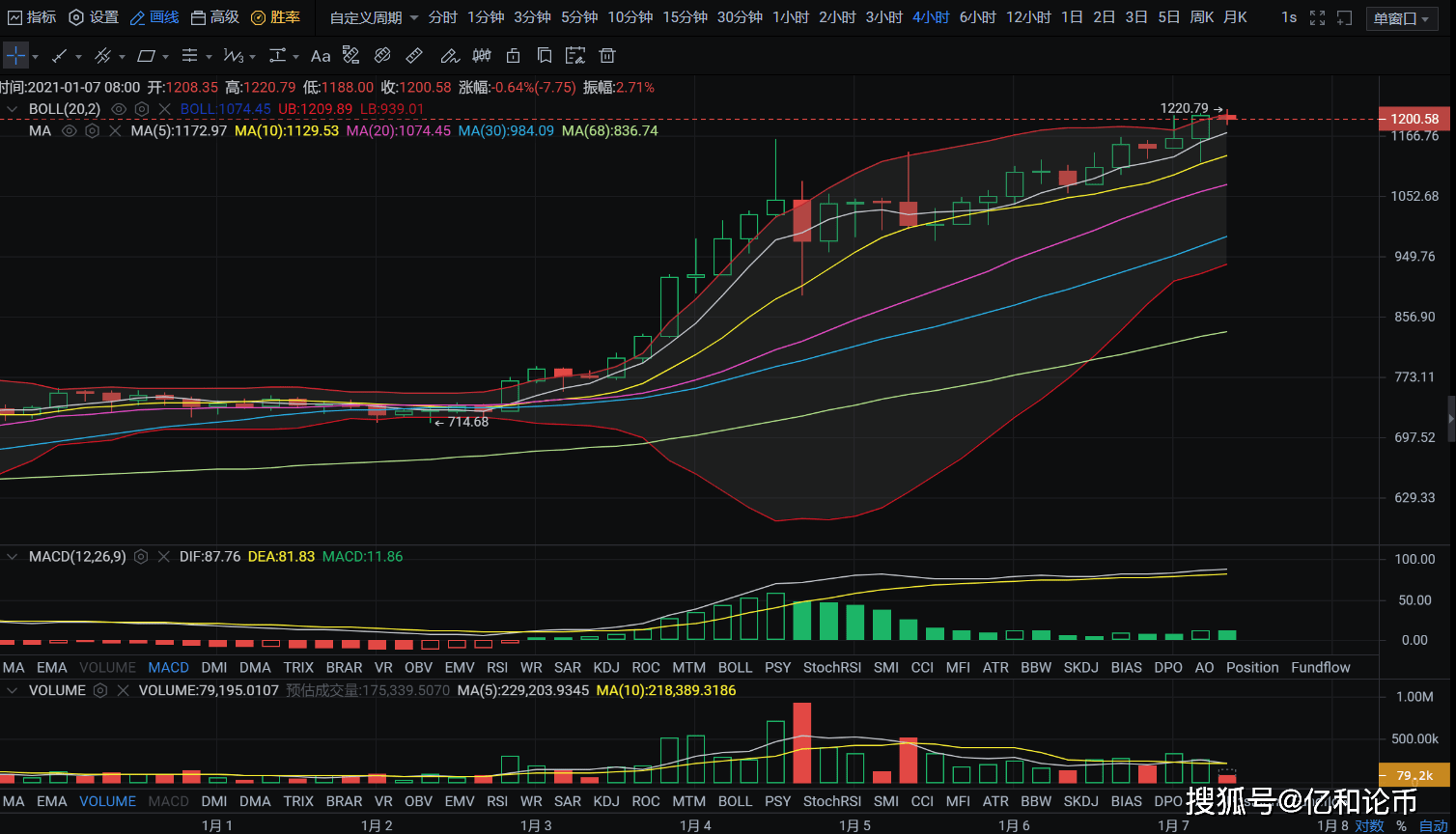Toggle the 画线 drawing toolbar

tap(154, 17)
